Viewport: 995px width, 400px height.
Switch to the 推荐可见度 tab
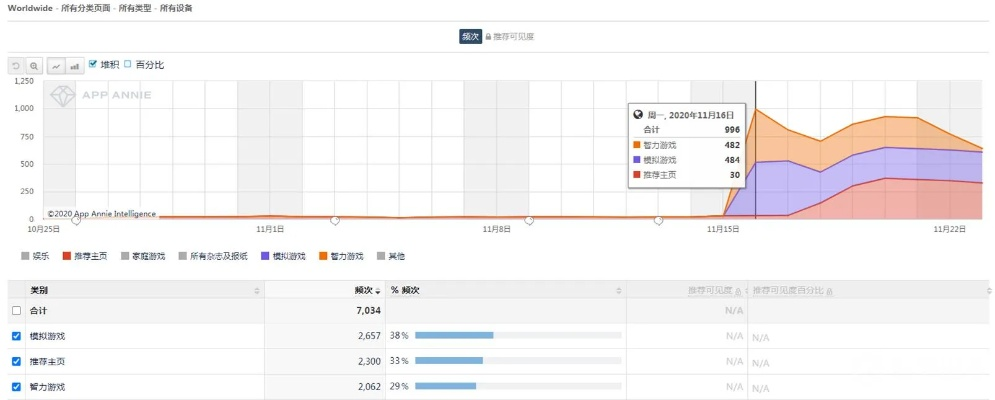(514, 37)
